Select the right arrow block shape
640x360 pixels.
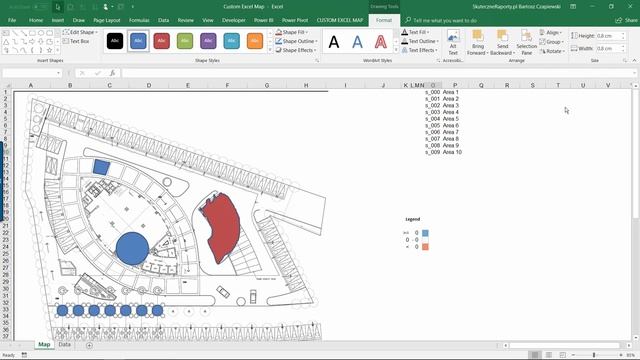tap(32, 42)
